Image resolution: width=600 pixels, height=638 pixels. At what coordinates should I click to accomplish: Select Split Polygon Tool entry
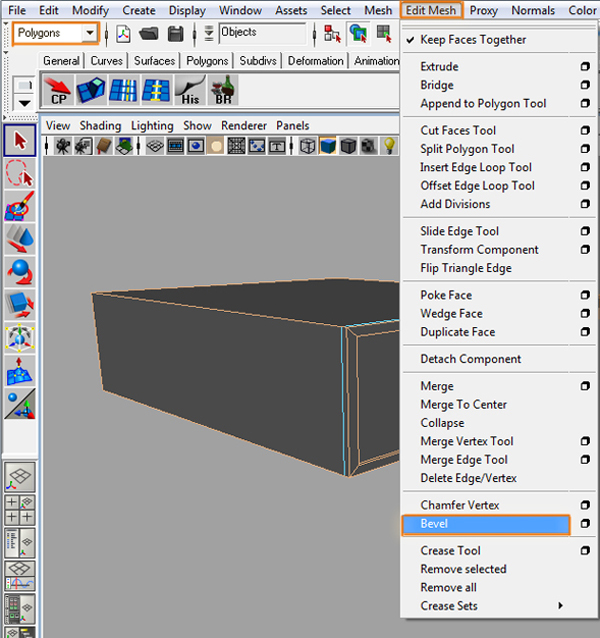point(467,149)
